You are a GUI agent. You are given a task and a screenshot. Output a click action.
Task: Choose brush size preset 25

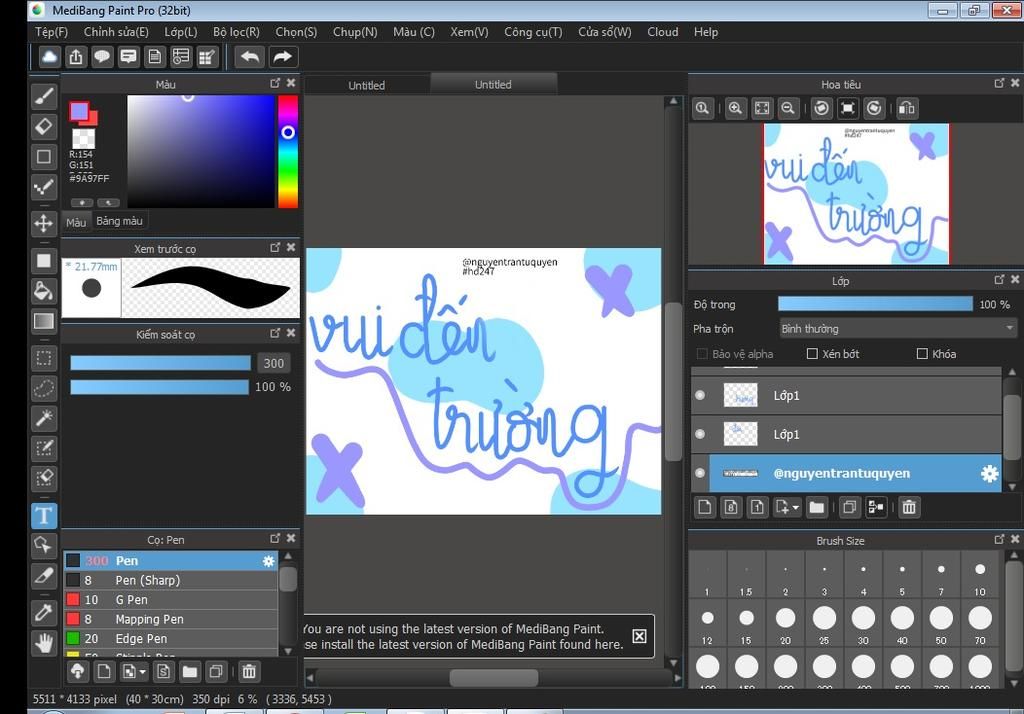[824, 624]
